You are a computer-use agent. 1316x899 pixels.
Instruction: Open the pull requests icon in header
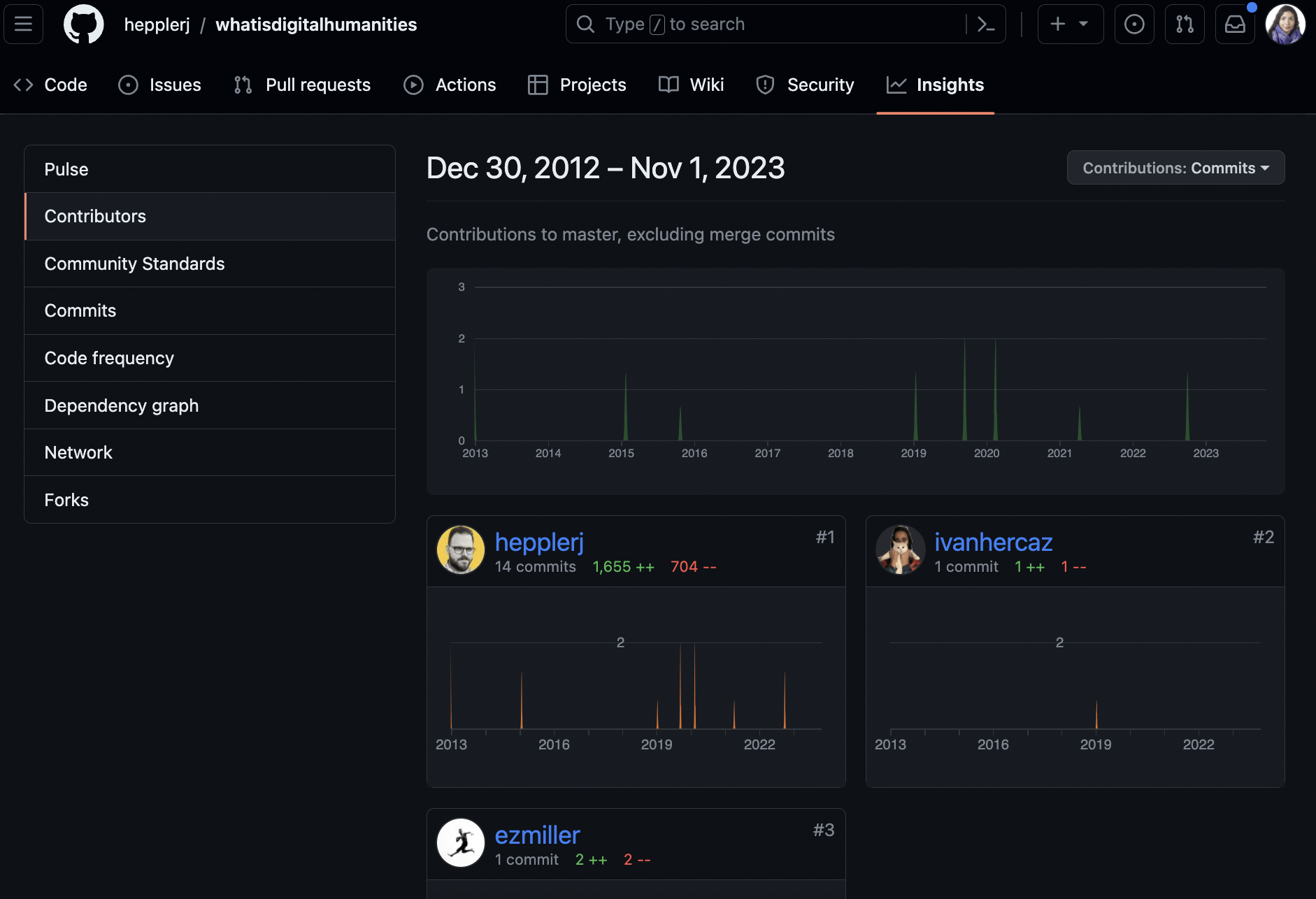click(x=1185, y=24)
